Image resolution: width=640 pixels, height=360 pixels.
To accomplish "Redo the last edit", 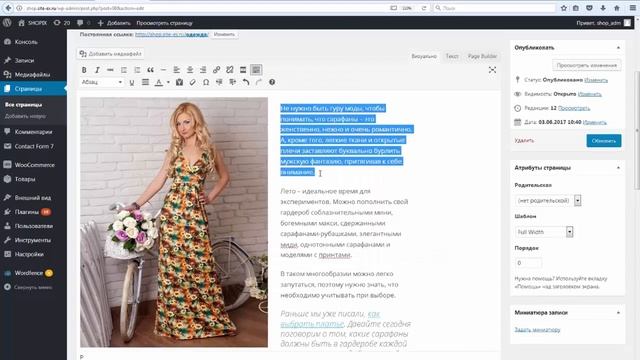I will tap(259, 82).
